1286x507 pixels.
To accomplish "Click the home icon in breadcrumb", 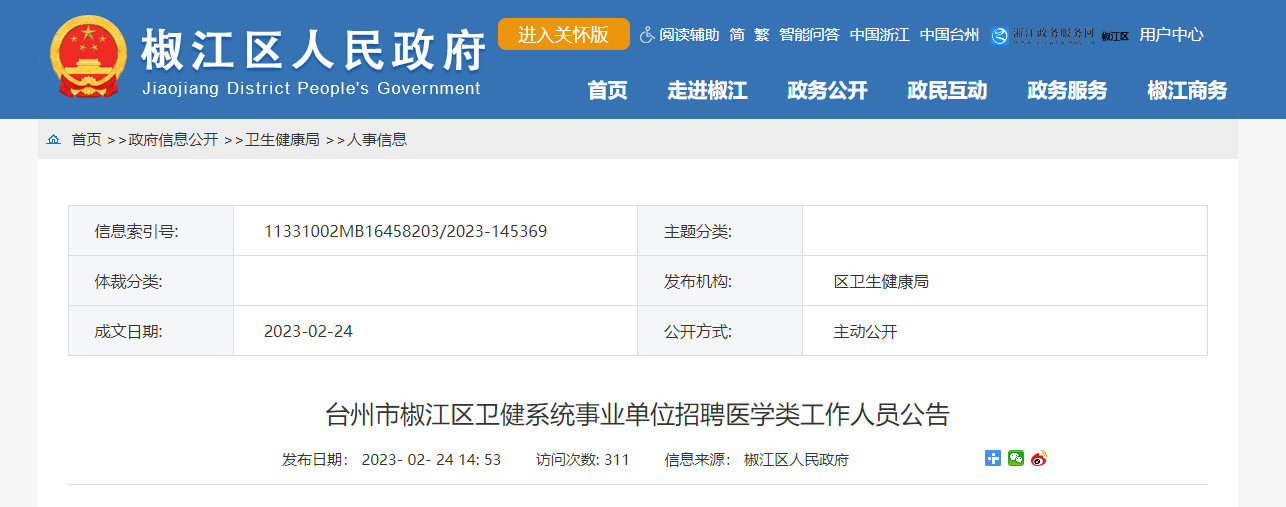I will pos(53,140).
